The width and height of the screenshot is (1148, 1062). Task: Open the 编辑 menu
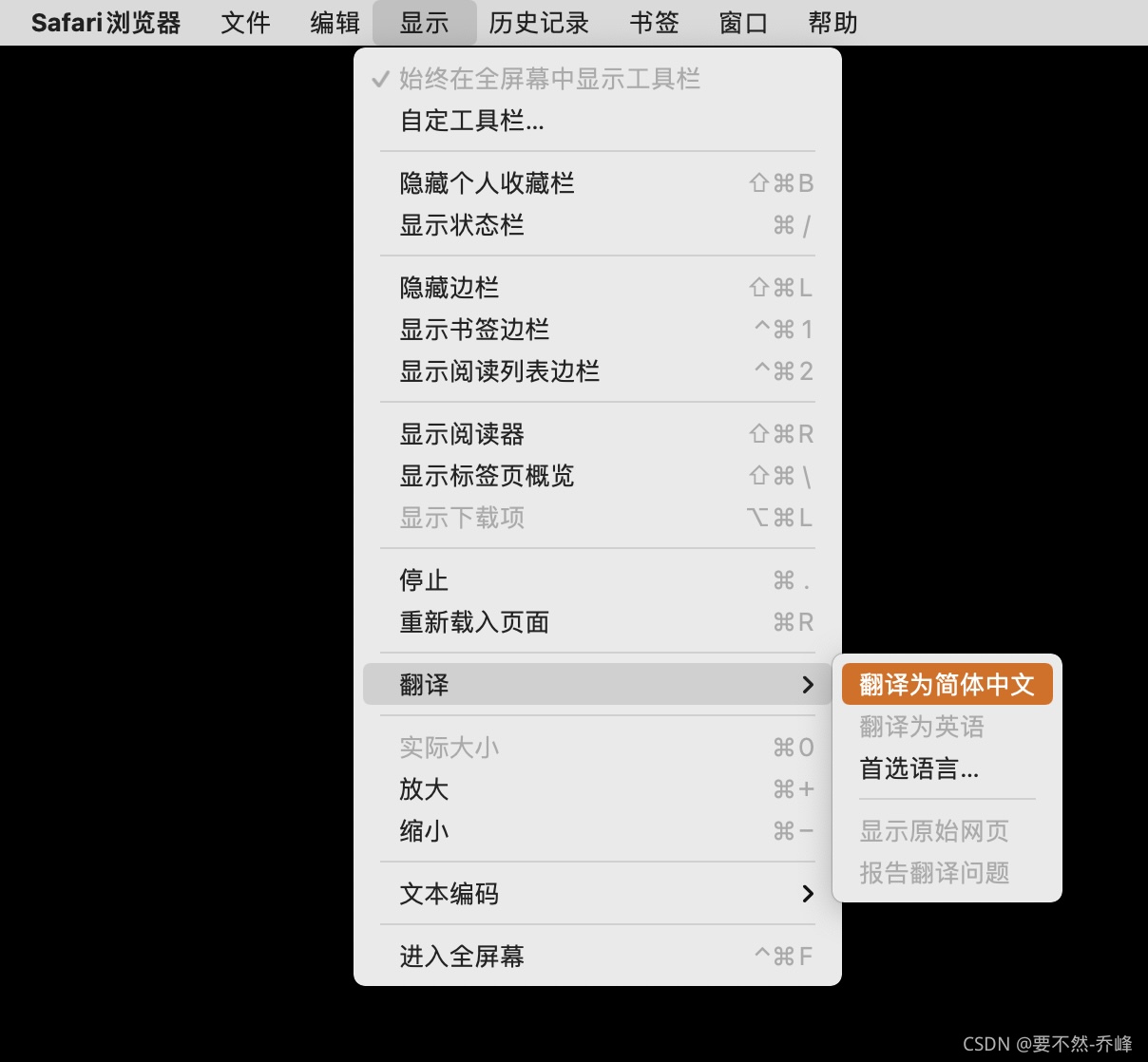click(x=335, y=23)
